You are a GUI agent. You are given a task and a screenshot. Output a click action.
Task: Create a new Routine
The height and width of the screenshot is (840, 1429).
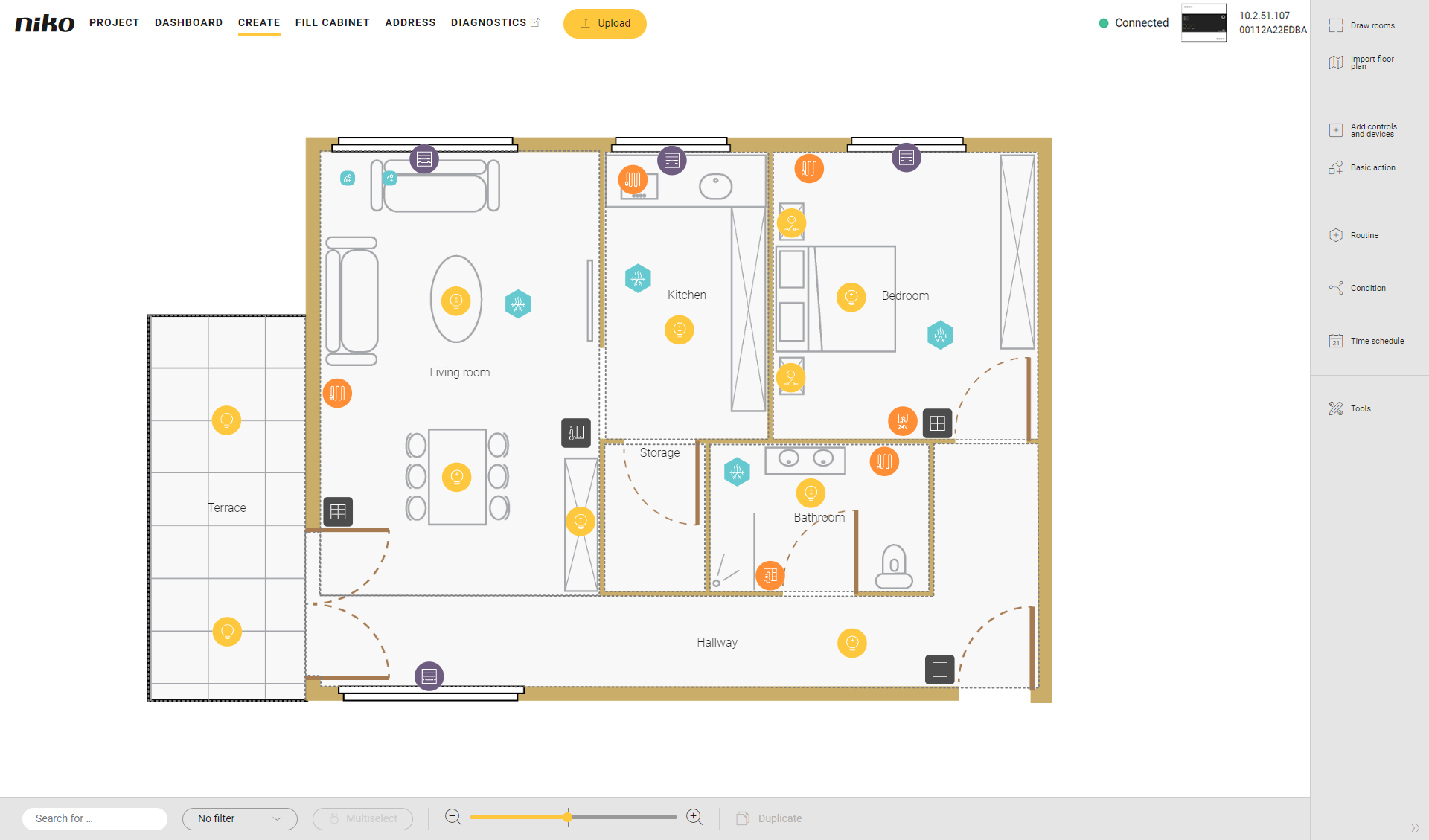pyautogui.click(x=1354, y=235)
